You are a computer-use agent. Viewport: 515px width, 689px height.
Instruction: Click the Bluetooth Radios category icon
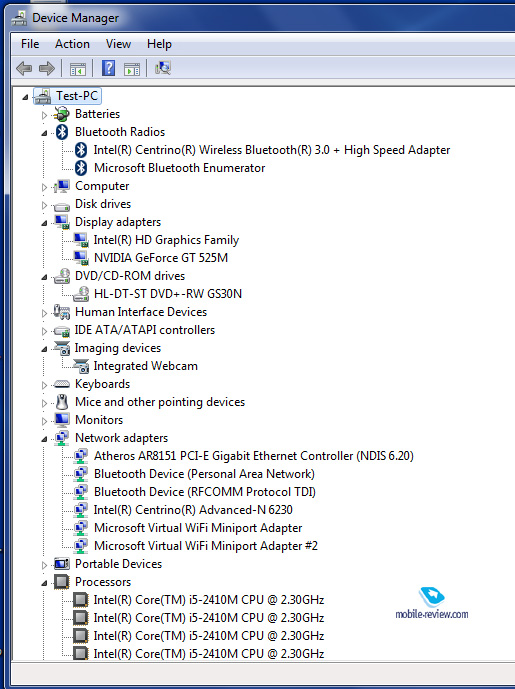click(62, 132)
